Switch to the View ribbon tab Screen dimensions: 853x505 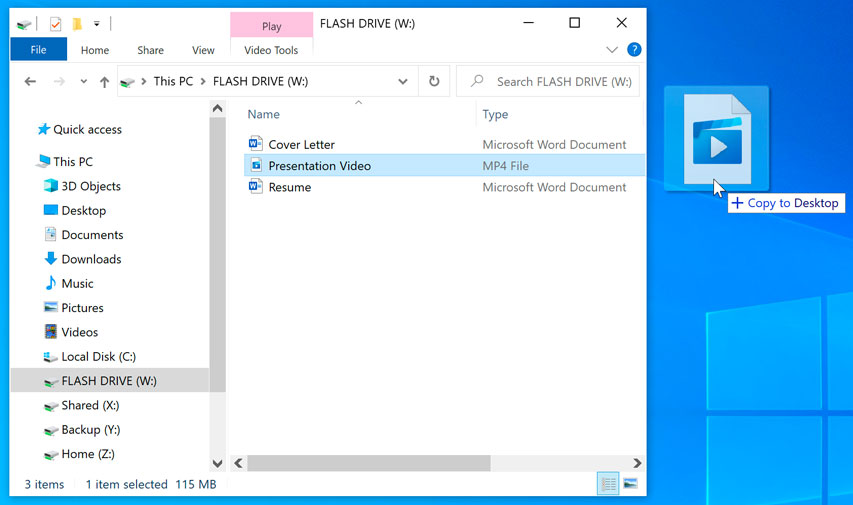tap(203, 50)
